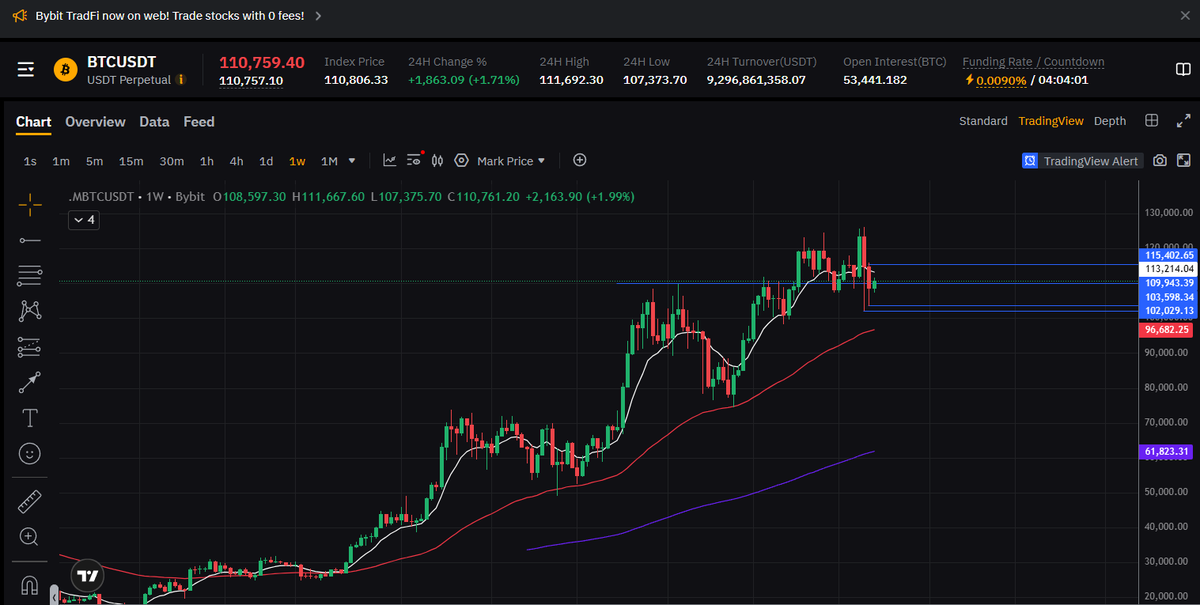Select the Text tool
Screen dimensions: 1200x605
pyautogui.click(x=30, y=418)
